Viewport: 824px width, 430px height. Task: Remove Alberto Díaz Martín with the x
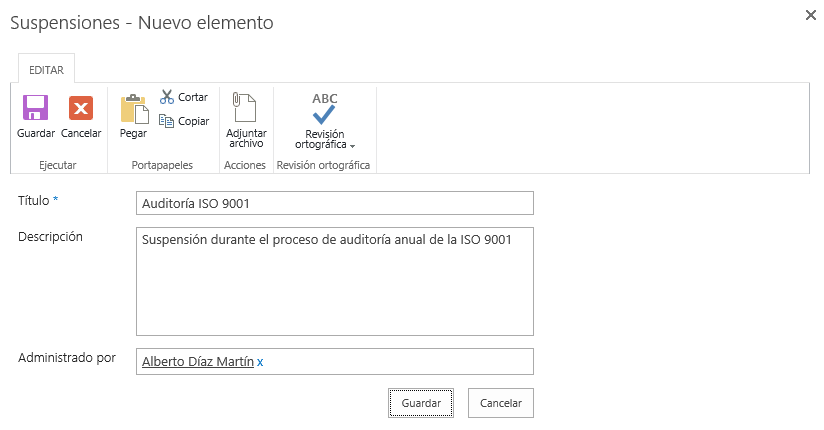pyautogui.click(x=260, y=362)
